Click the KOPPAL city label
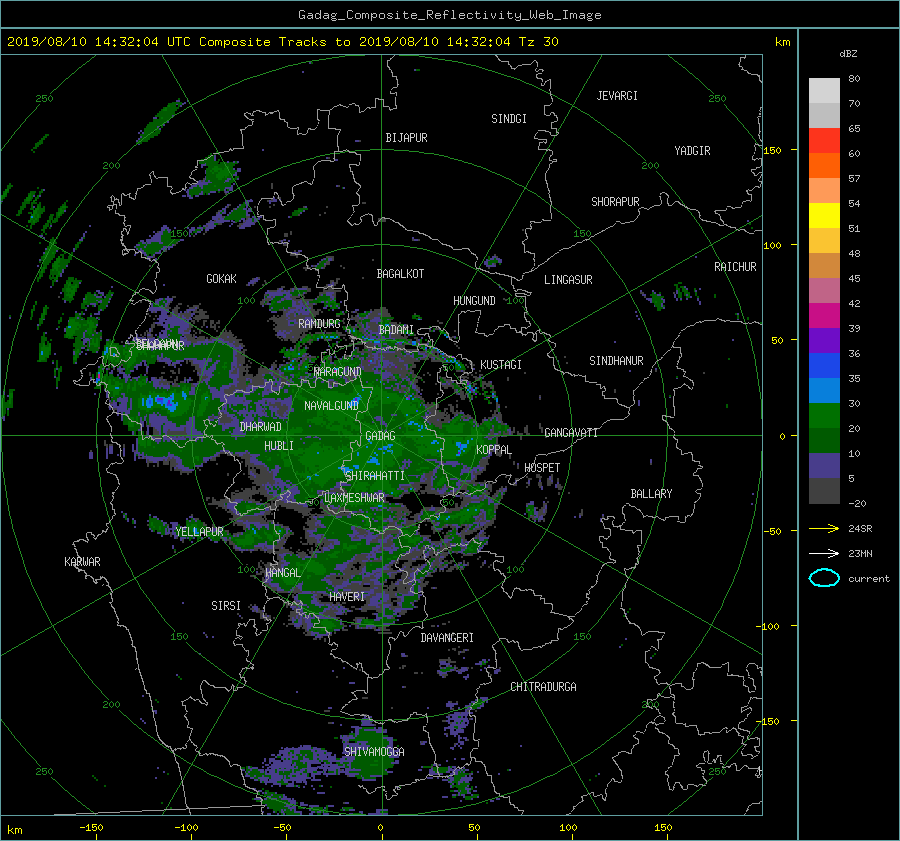This screenshot has height=841, width=900. click(494, 450)
